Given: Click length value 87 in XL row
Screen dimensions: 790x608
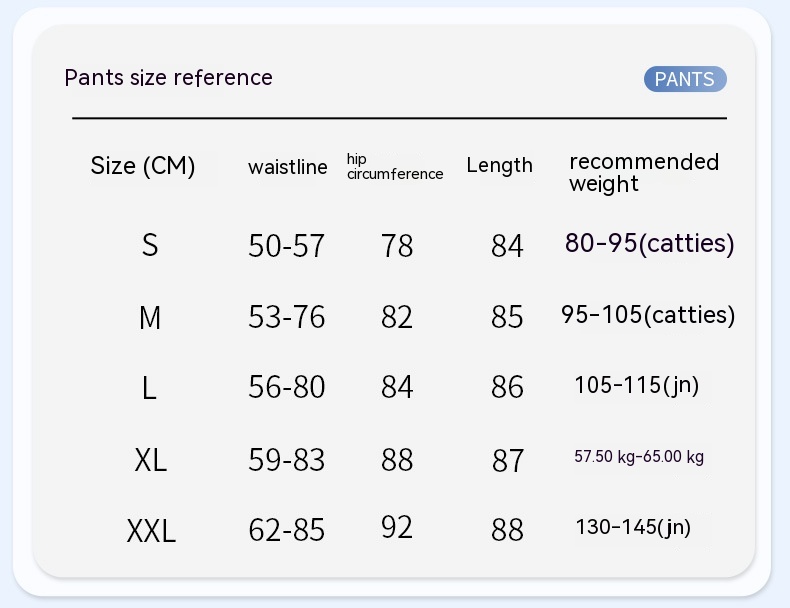Looking at the screenshot, I should (508, 460).
